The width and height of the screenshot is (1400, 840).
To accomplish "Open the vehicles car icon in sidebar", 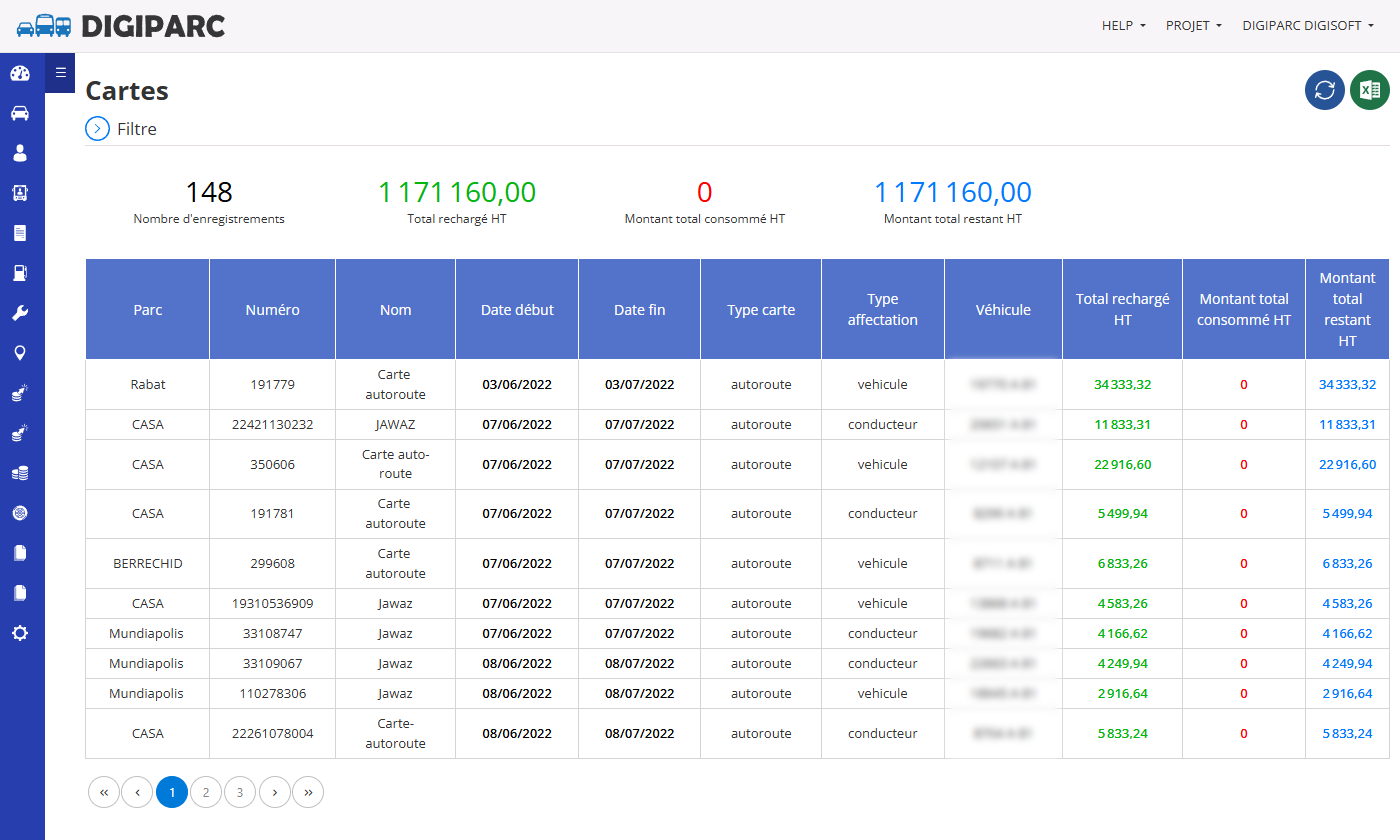I will click(x=20, y=113).
